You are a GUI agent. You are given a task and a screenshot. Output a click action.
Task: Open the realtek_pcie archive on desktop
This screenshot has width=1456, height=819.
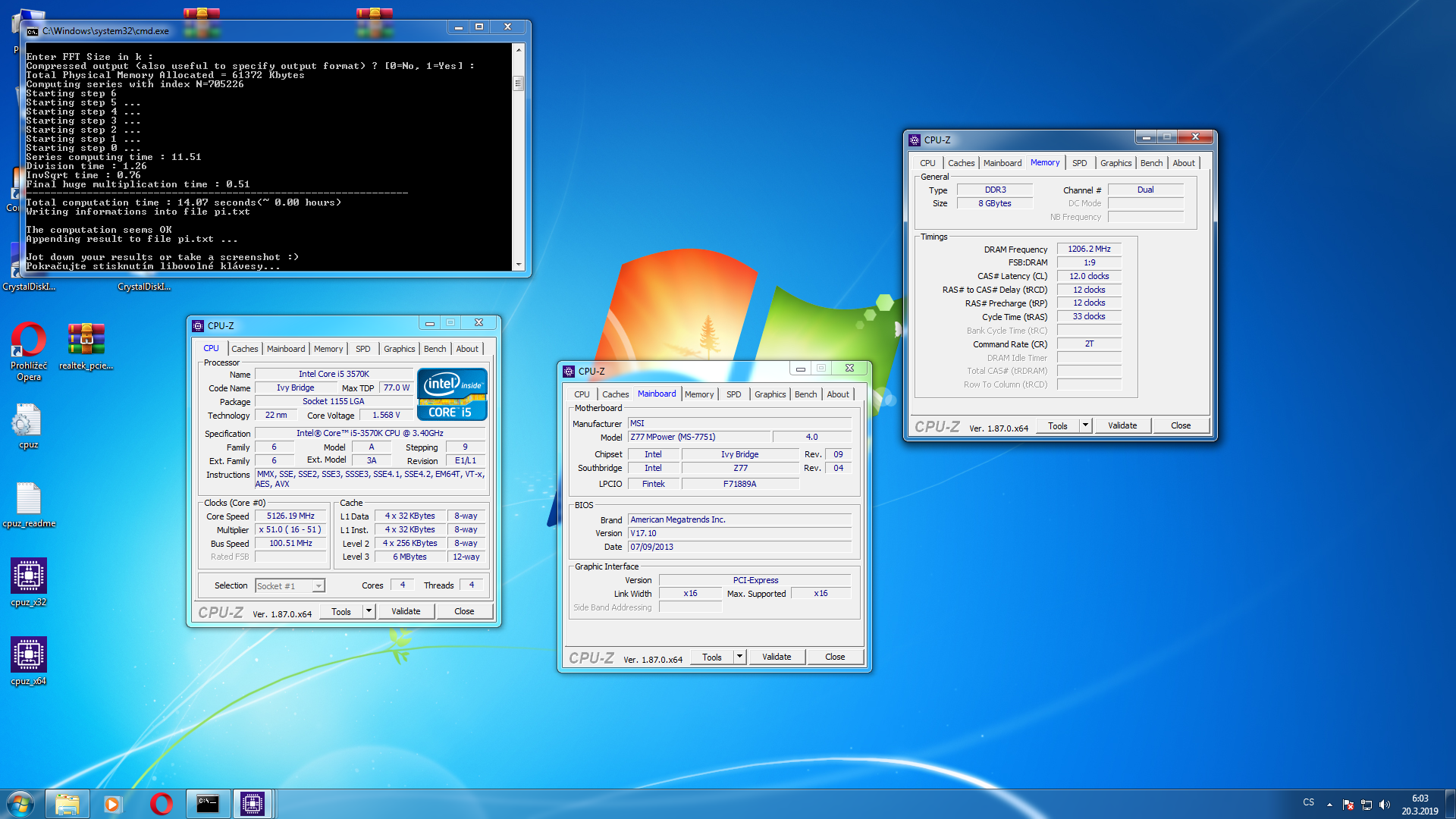(x=86, y=346)
